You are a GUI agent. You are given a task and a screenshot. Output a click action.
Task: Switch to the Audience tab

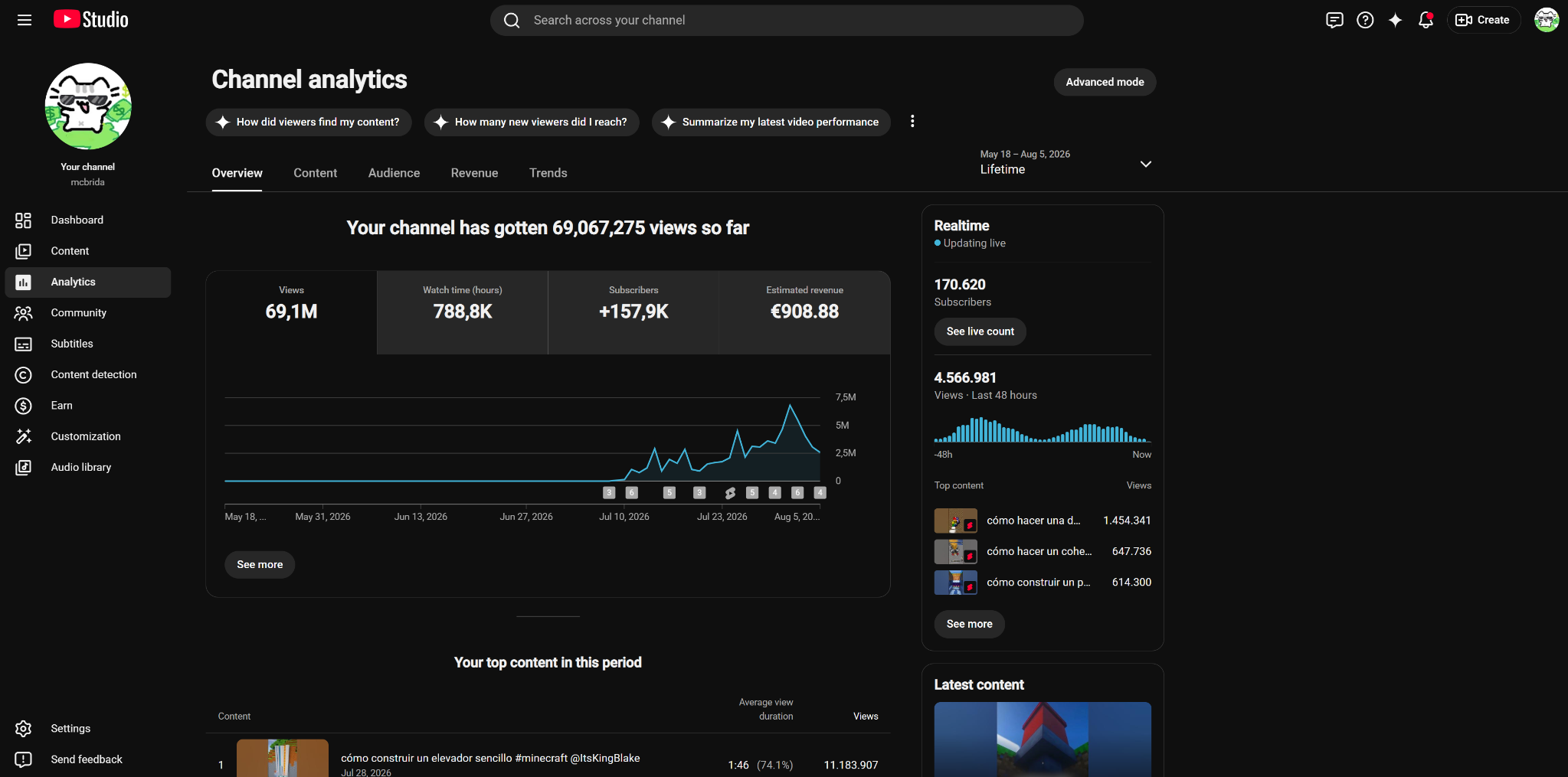[x=394, y=173]
